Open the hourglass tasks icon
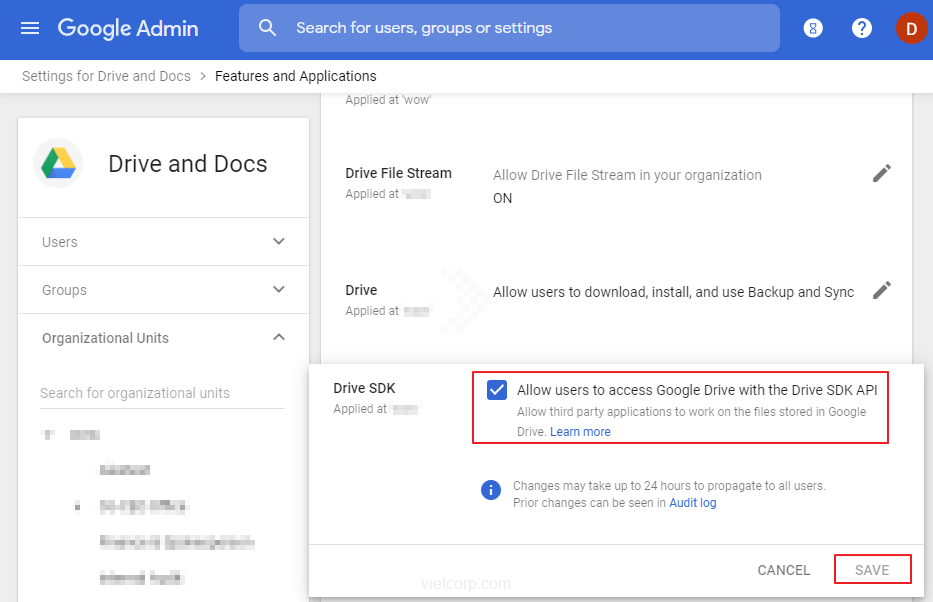This screenshot has height=602, width=933. pos(814,28)
